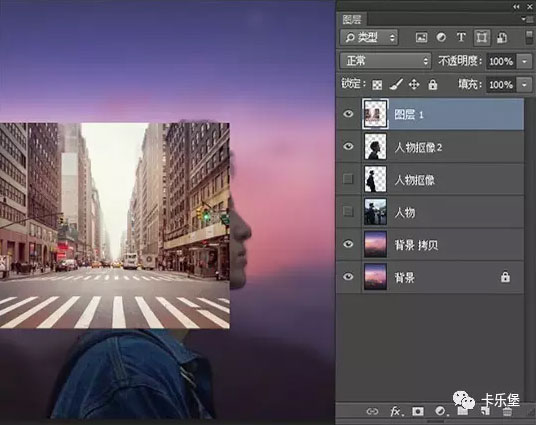Image resolution: width=536 pixels, height=425 pixels.
Task: Add a layer mask
Action: click(x=418, y=411)
